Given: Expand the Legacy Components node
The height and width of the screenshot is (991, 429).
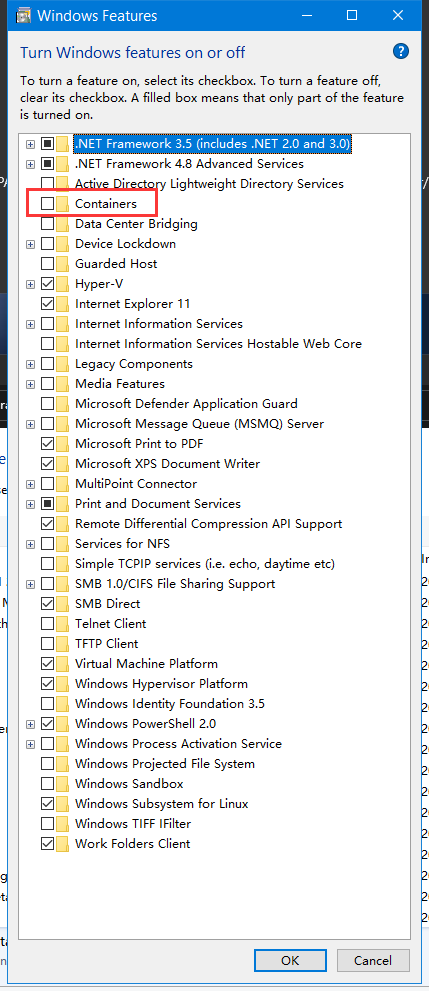Looking at the screenshot, I should (x=30, y=364).
